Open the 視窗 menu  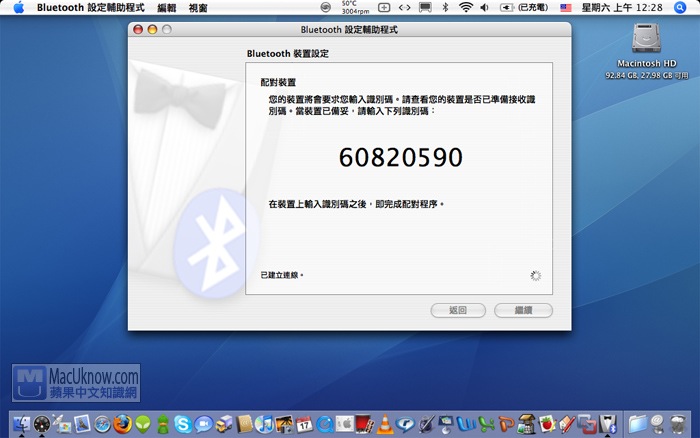[198, 8]
